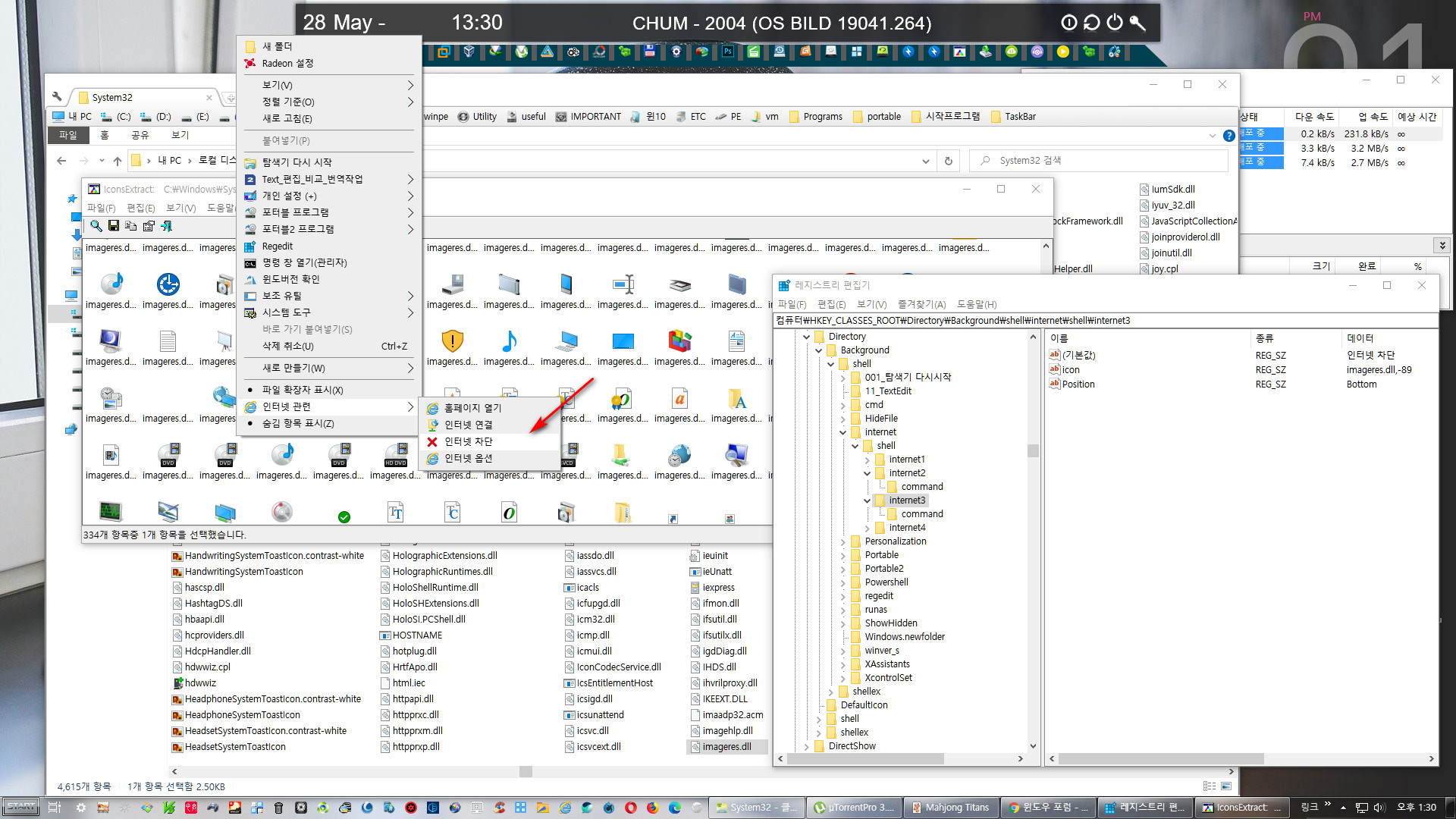Click the IMPORTANT folder link in bookmarks bar

point(588,116)
